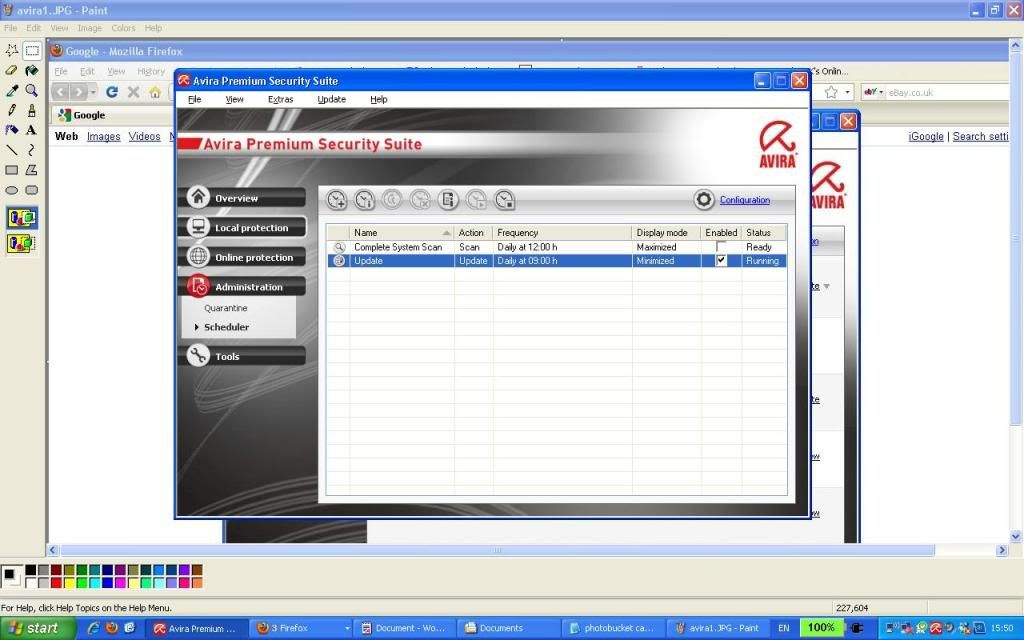Screen dimensions: 1024x640
Task: Pick the red color in Paint's palette
Action: [56, 583]
